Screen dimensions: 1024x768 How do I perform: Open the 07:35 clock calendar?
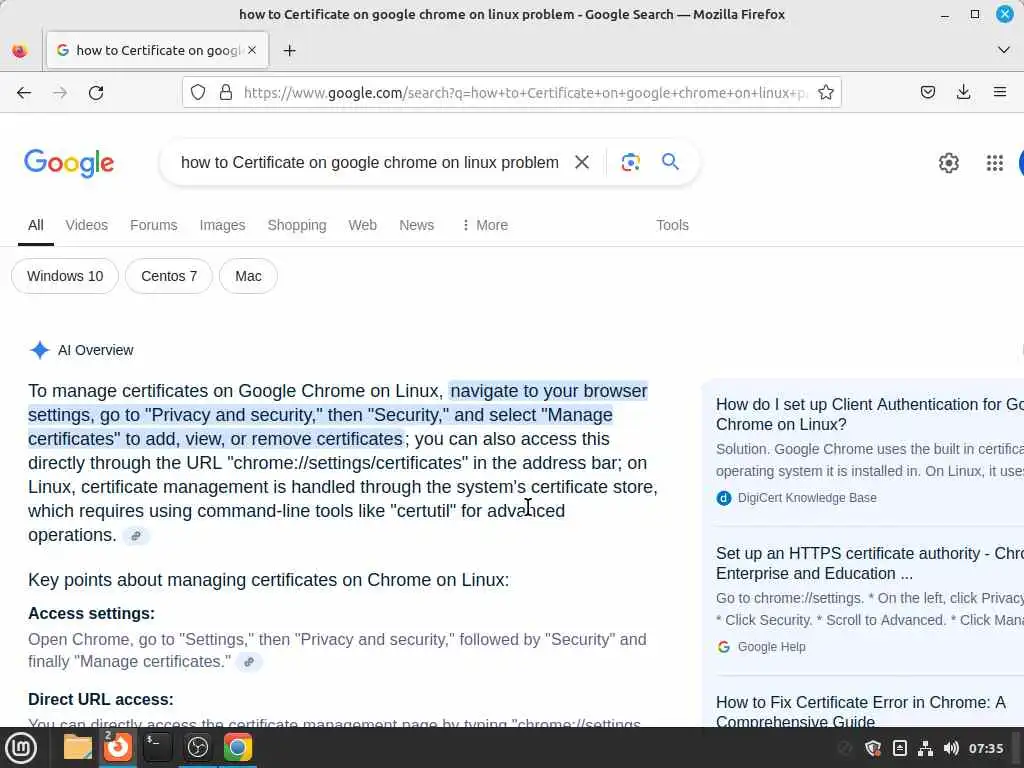985,748
